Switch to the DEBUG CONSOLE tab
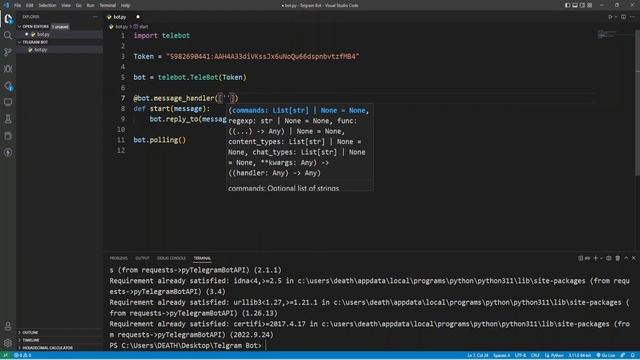640x360 pixels. pyautogui.click(x=171, y=258)
